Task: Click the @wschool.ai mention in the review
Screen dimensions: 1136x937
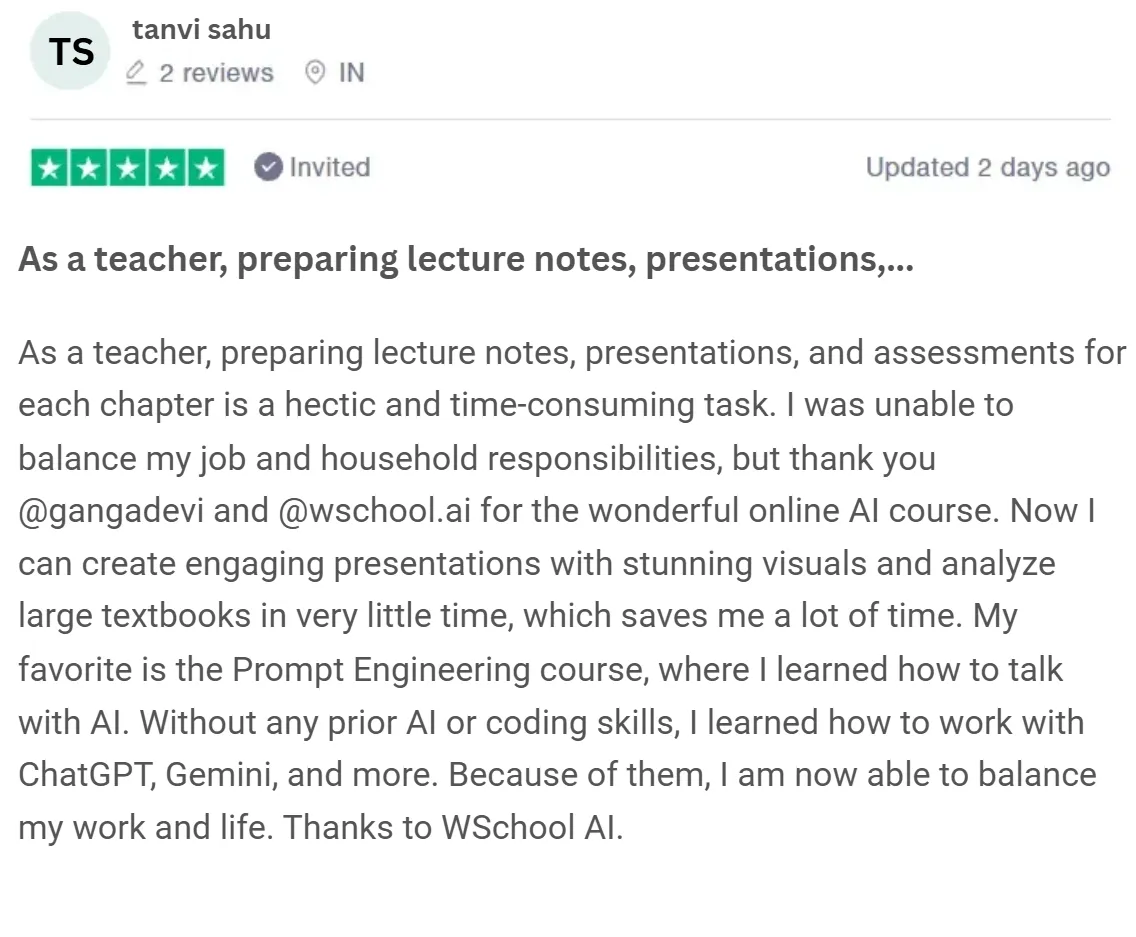Action: point(375,511)
